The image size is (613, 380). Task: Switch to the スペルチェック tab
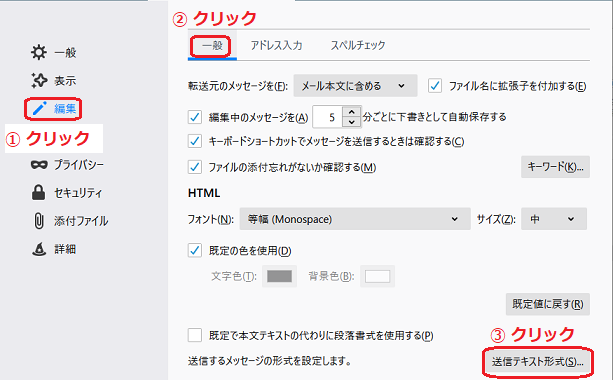[x=358, y=45]
